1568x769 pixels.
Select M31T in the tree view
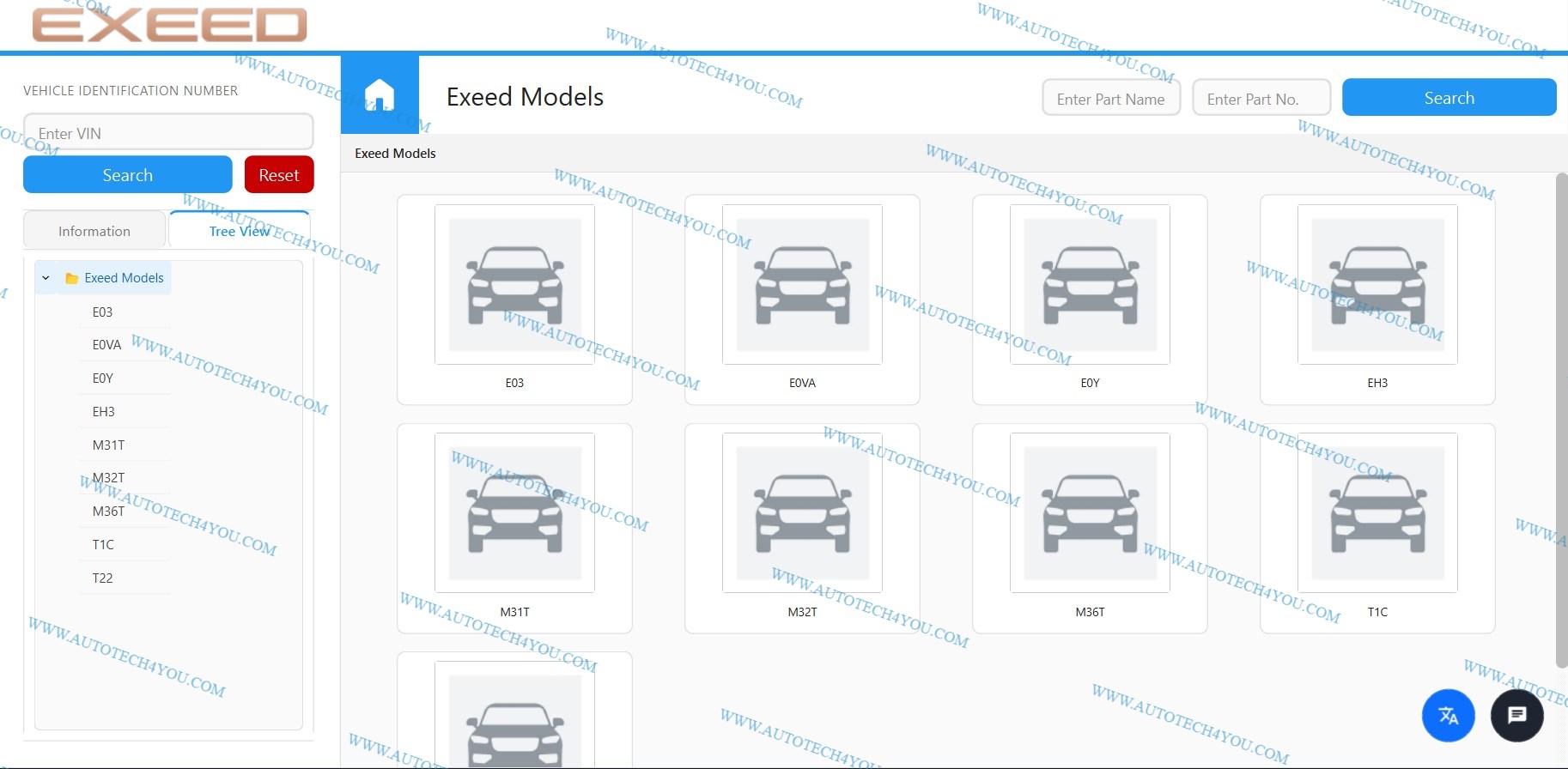[108, 445]
